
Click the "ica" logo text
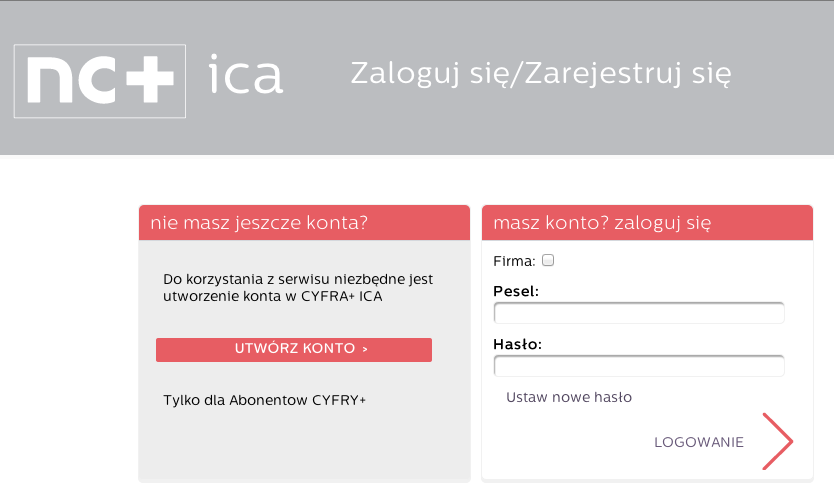pyautogui.click(x=246, y=77)
